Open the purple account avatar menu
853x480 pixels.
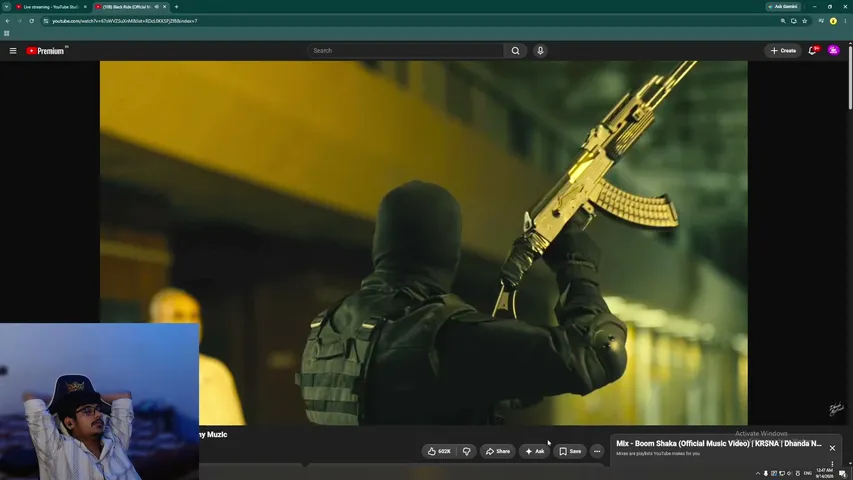click(x=833, y=50)
